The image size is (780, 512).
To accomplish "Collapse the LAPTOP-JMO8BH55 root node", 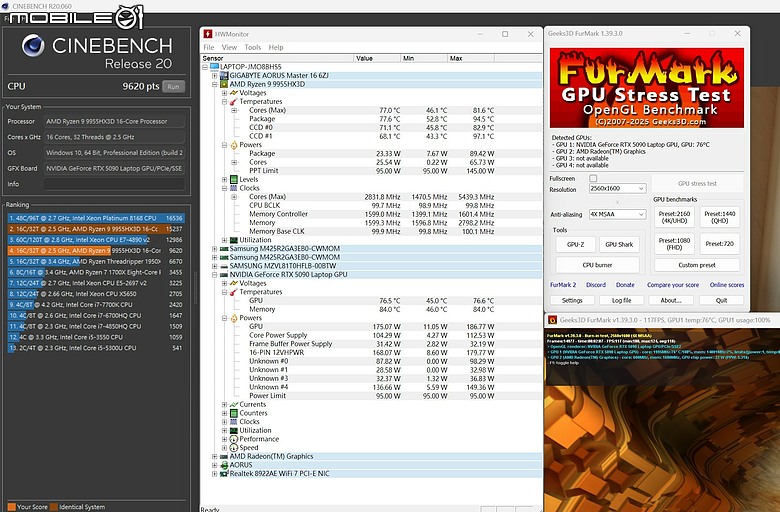I will coord(205,67).
